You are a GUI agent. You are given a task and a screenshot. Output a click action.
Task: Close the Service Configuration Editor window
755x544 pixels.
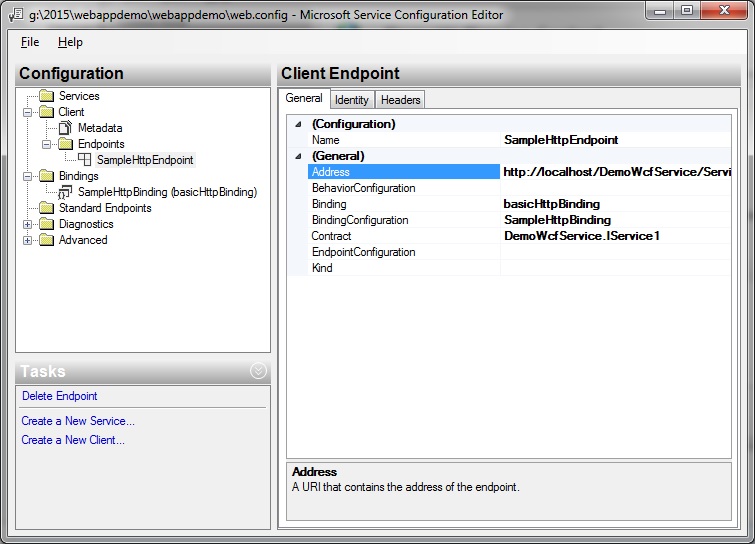tap(724, 11)
